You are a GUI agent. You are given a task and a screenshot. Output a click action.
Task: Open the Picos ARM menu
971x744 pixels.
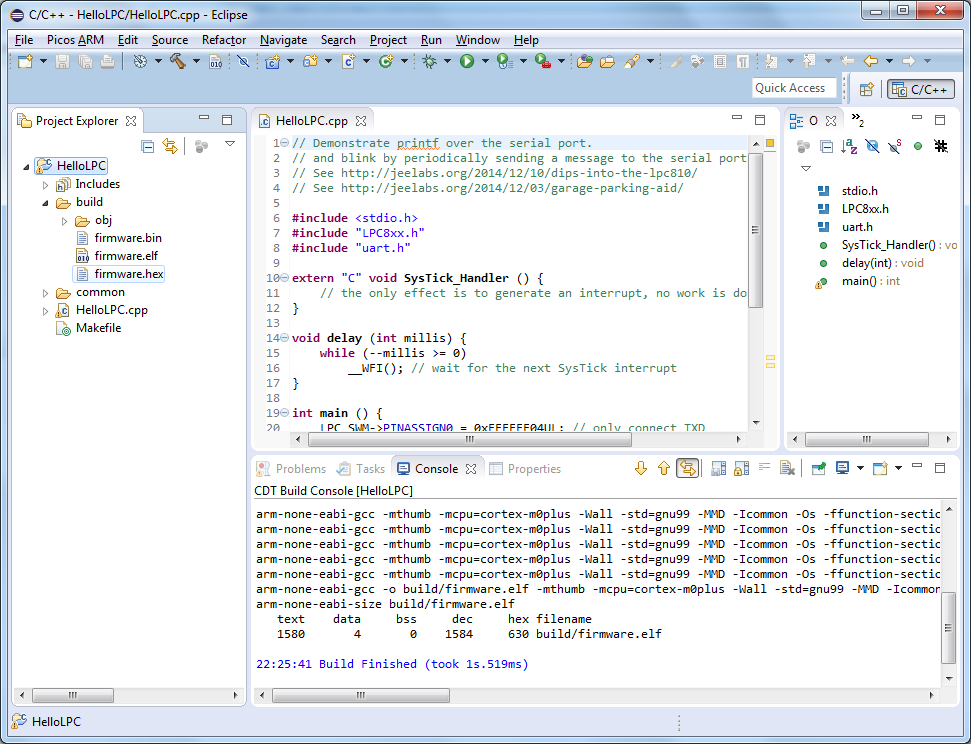point(75,40)
